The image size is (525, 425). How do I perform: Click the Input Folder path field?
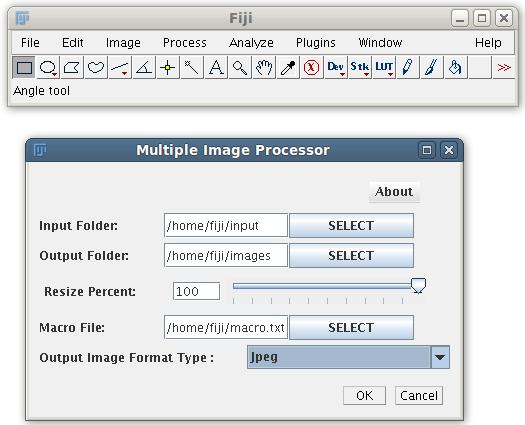(x=226, y=225)
